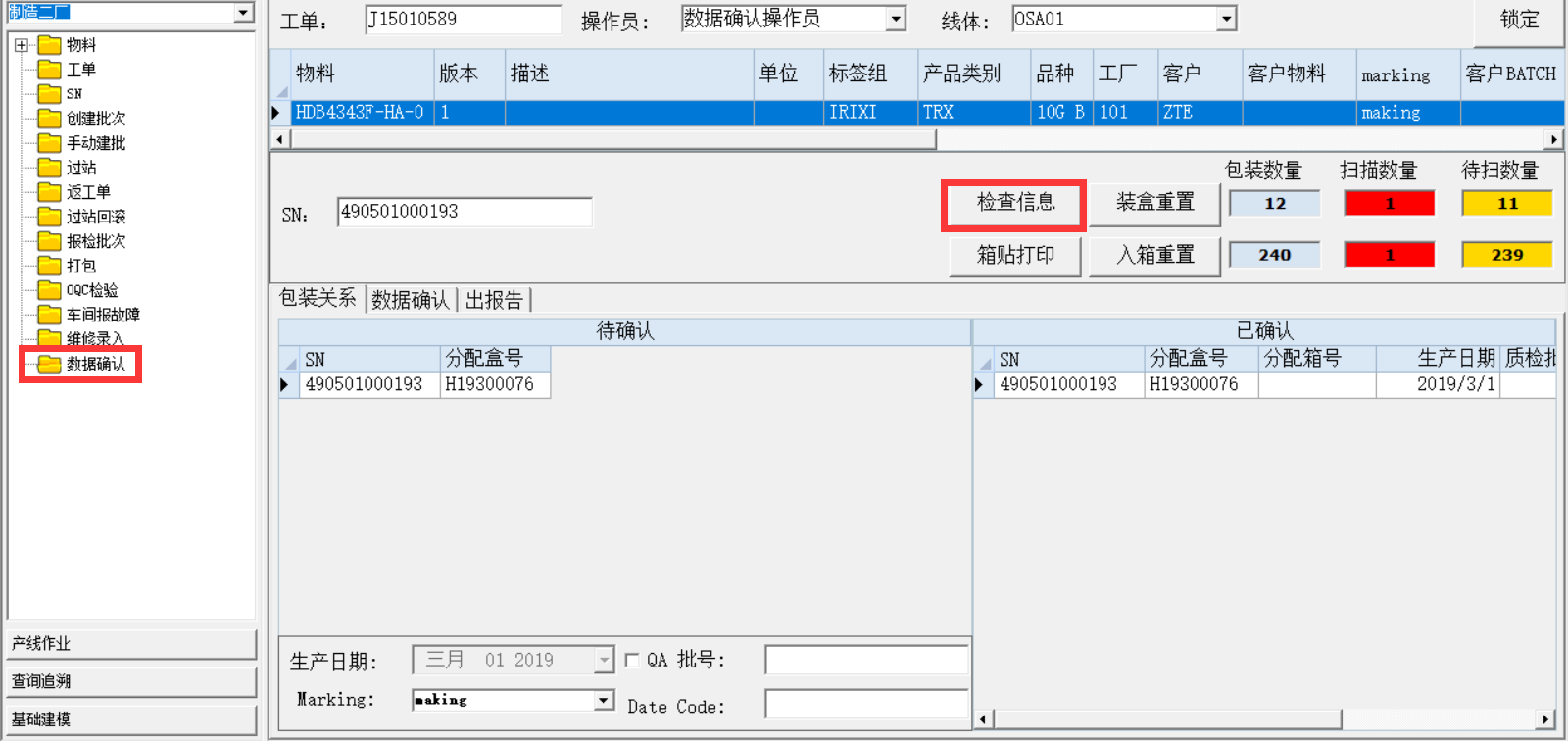
Task: Toggle the QA checkbox
Action: (x=632, y=661)
